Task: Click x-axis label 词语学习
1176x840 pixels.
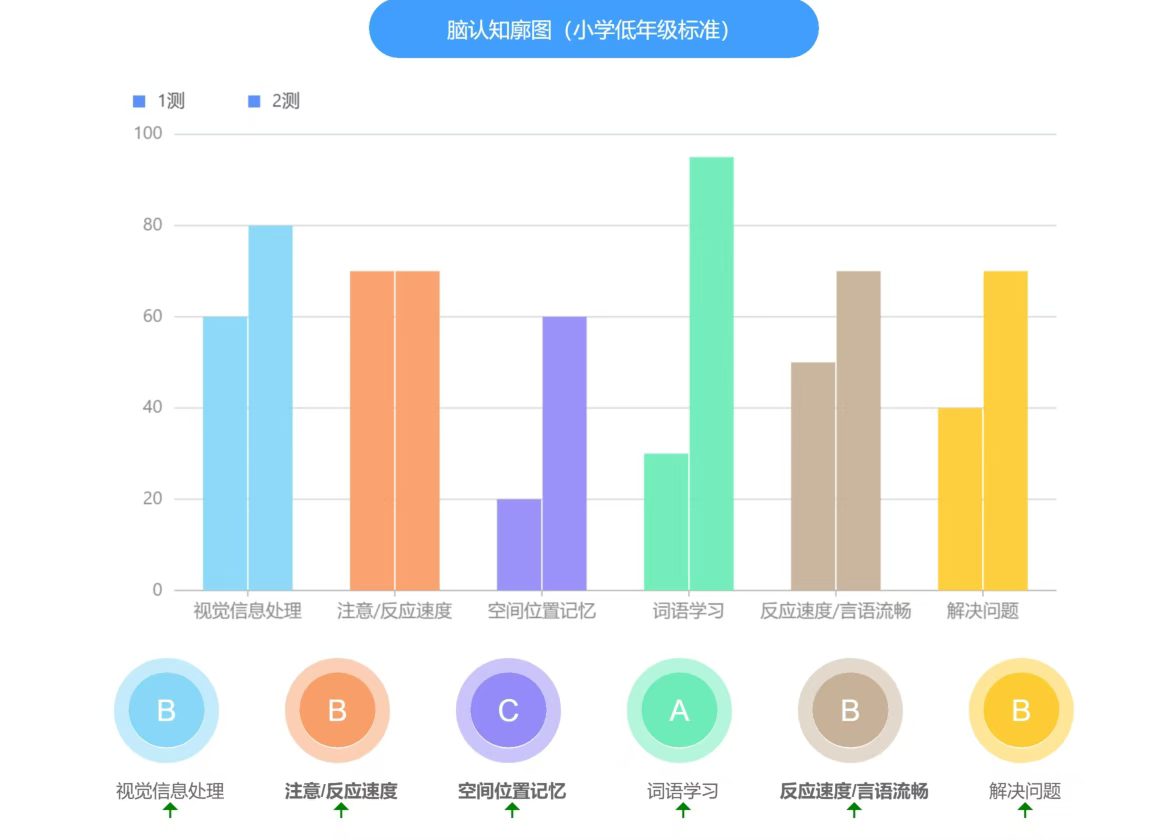Action: (688, 611)
